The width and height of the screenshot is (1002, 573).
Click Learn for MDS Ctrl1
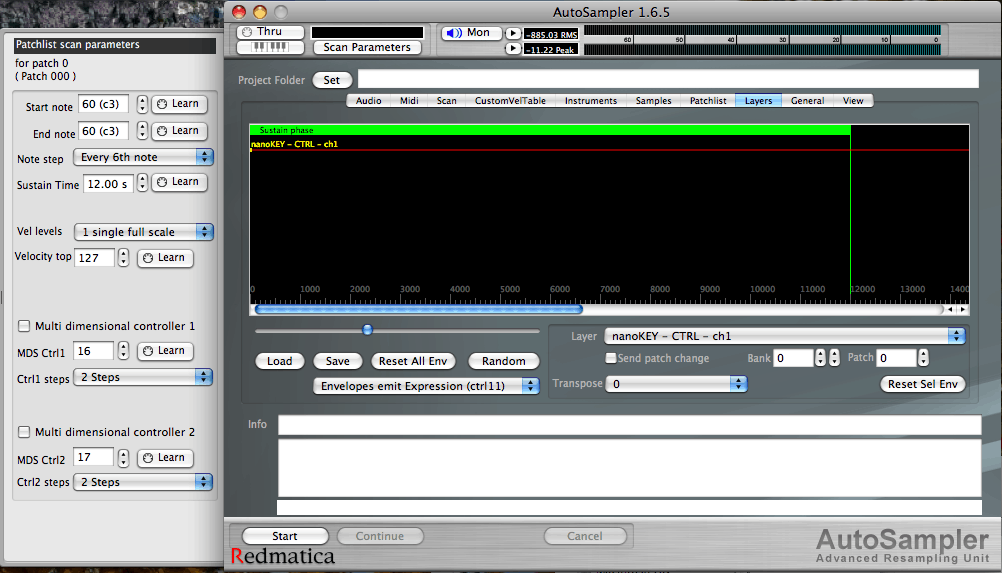(165, 351)
